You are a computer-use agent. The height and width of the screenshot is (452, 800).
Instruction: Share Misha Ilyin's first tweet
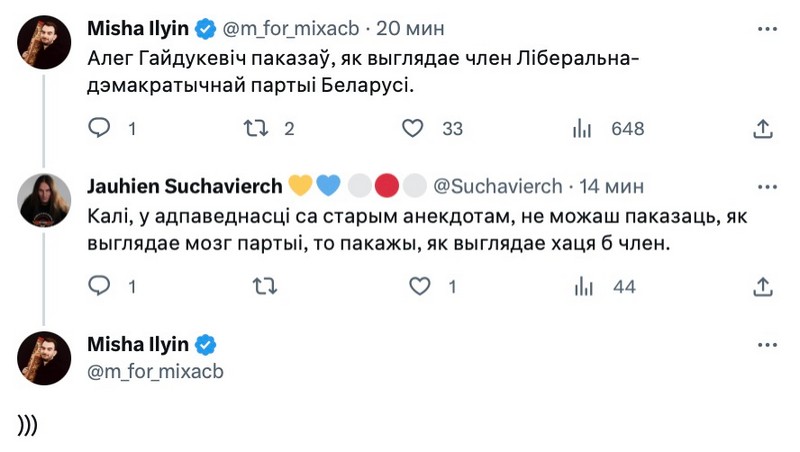tap(762, 128)
